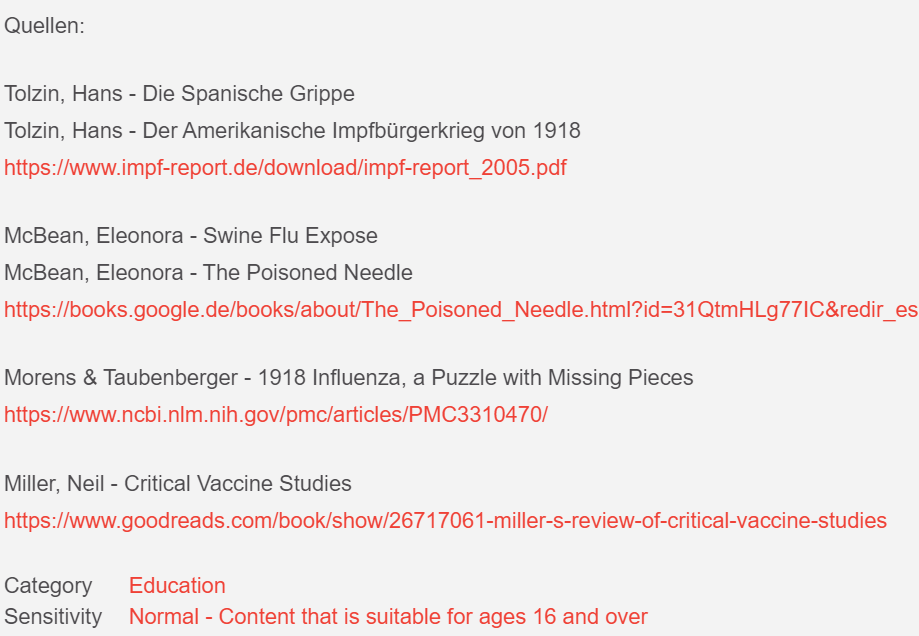Click "McBean, Eleonora" on the Swine Flu line
The height and width of the screenshot is (636, 919).
click(x=93, y=237)
